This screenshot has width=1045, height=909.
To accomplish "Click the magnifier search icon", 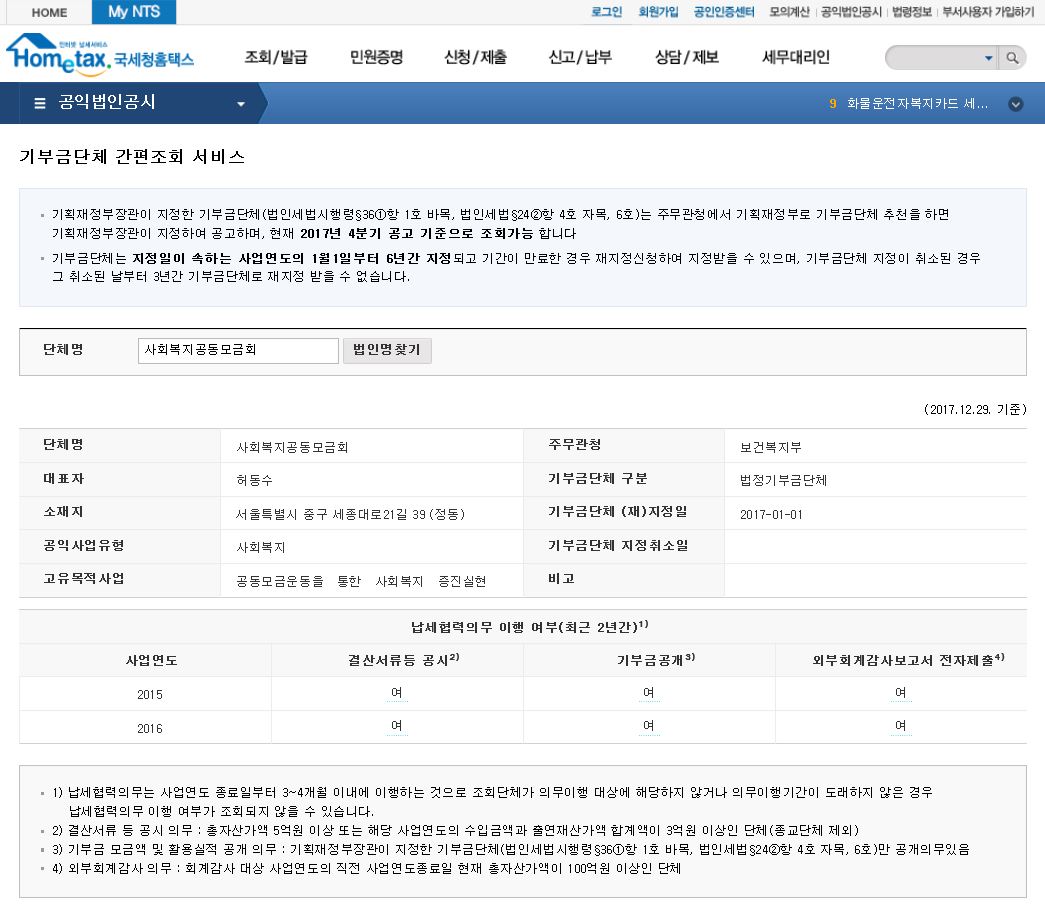I will pos(1012,58).
